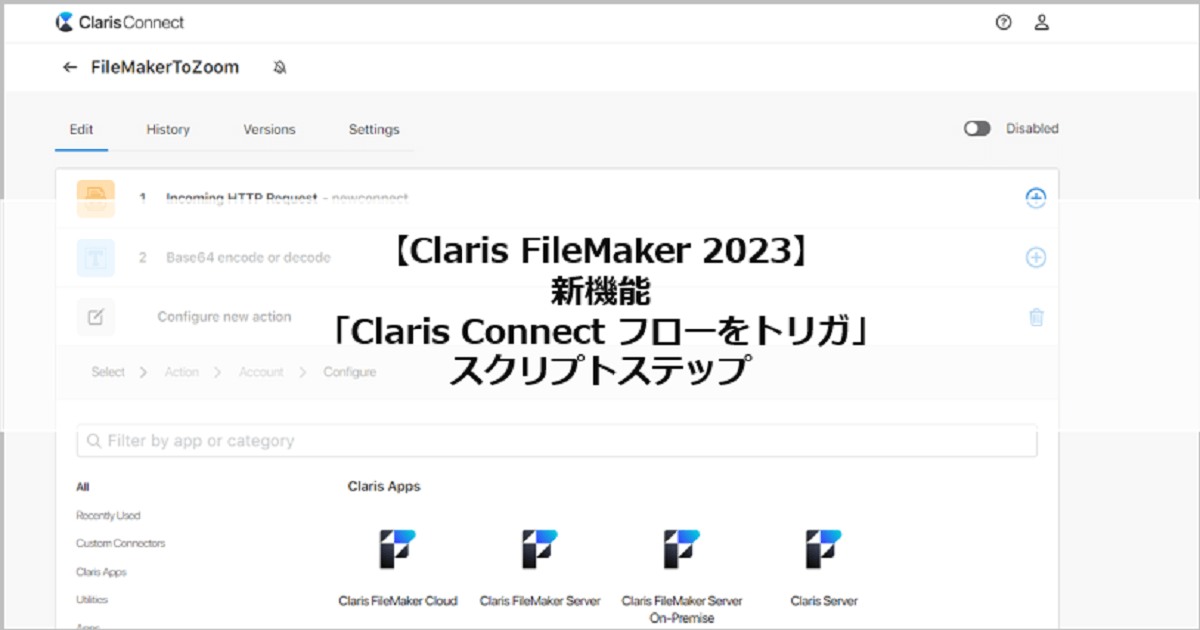
Task: Click the Configure new action edit icon
Action: [96, 317]
